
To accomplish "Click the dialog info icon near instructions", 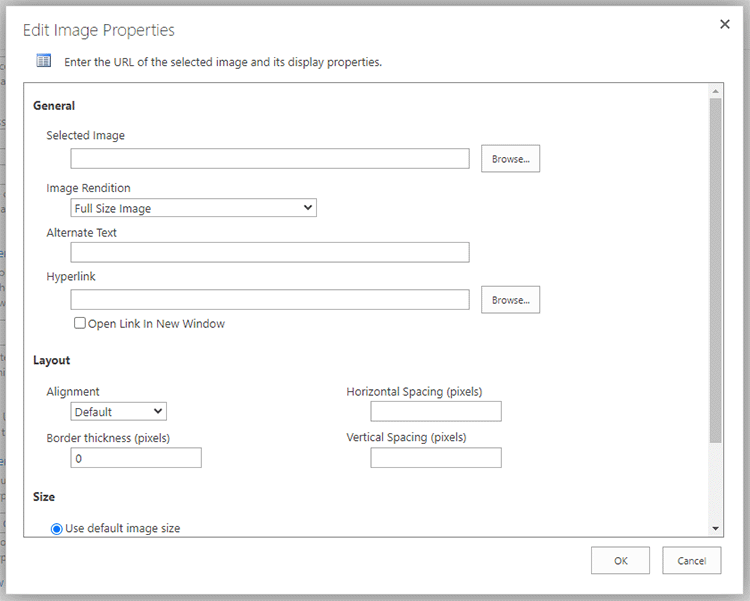I will (44, 61).
